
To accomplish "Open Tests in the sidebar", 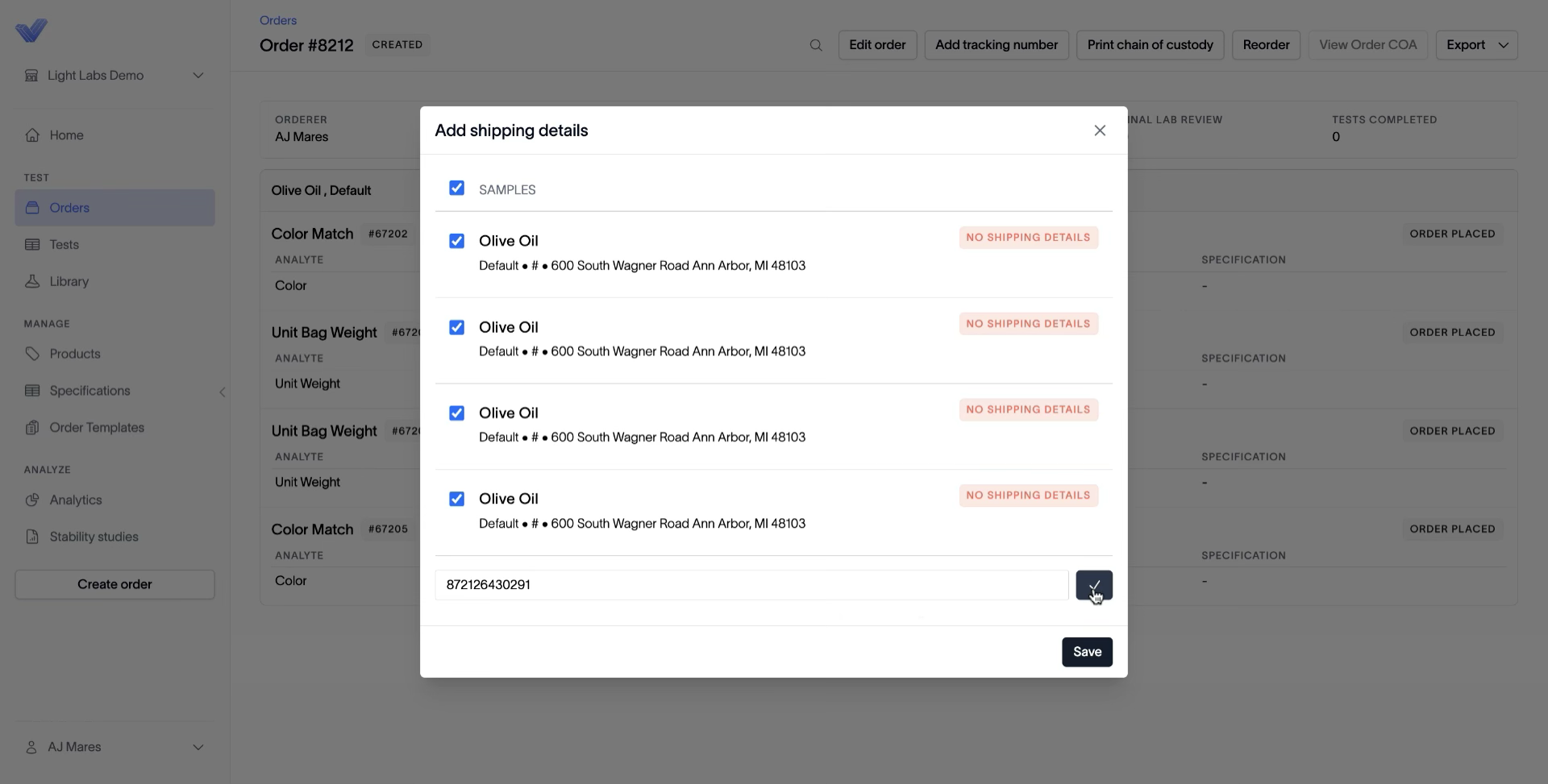I will (114, 245).
